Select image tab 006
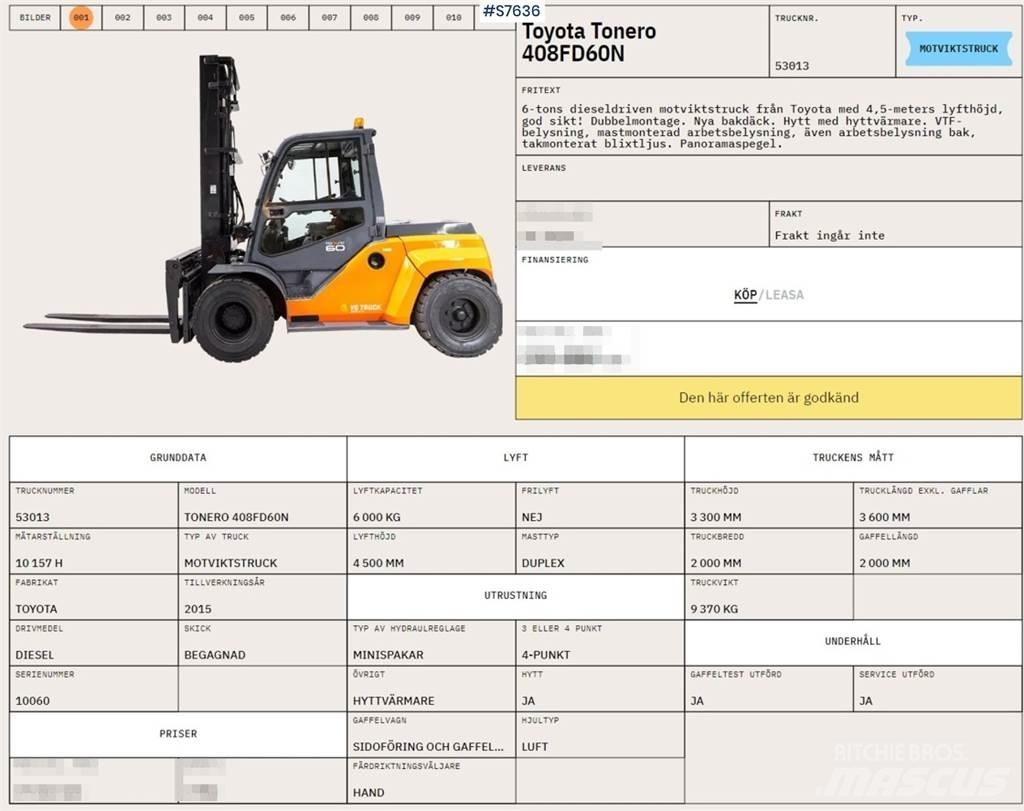The width and height of the screenshot is (1024, 811). 288,18
